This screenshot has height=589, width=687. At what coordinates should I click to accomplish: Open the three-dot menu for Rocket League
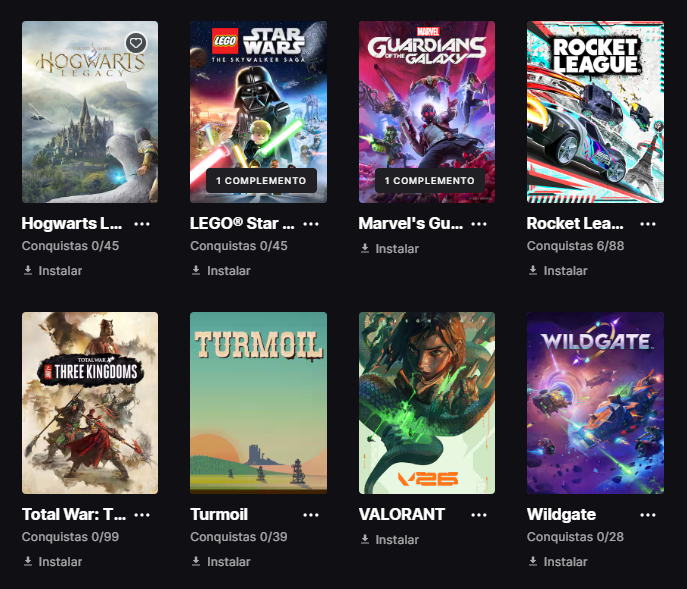648,223
